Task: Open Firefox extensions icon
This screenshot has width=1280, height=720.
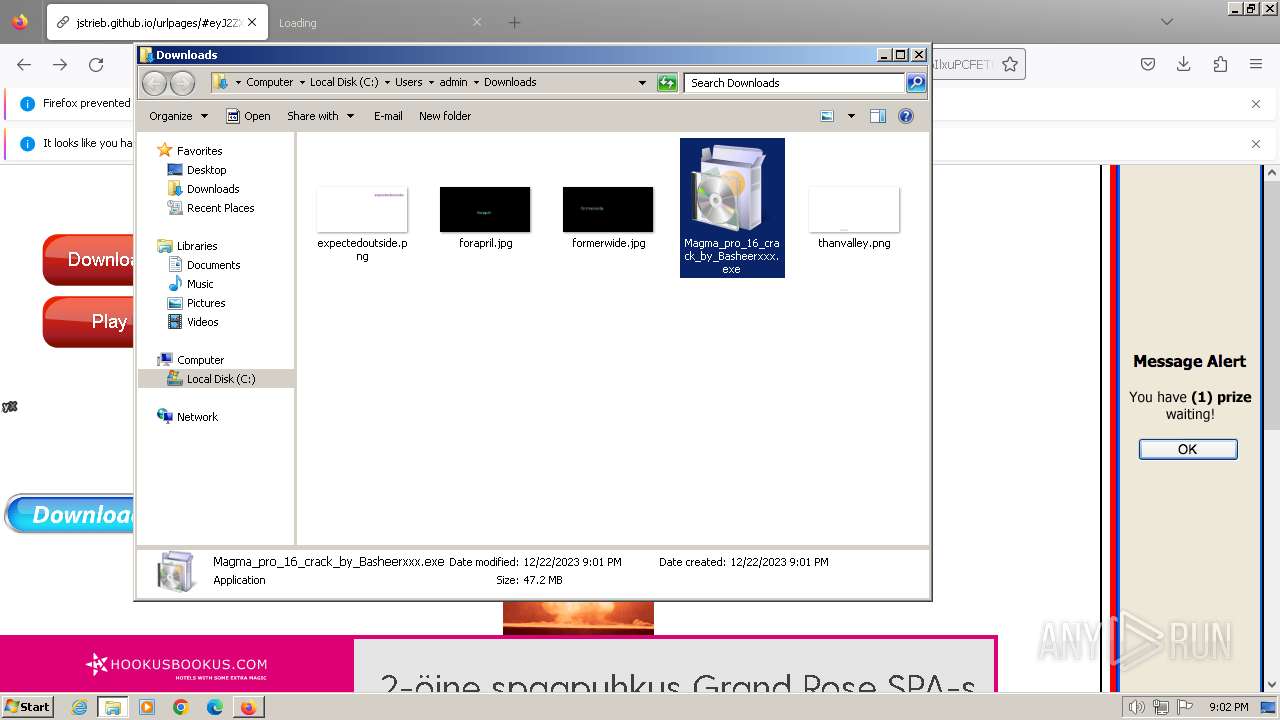Action: point(1220,64)
